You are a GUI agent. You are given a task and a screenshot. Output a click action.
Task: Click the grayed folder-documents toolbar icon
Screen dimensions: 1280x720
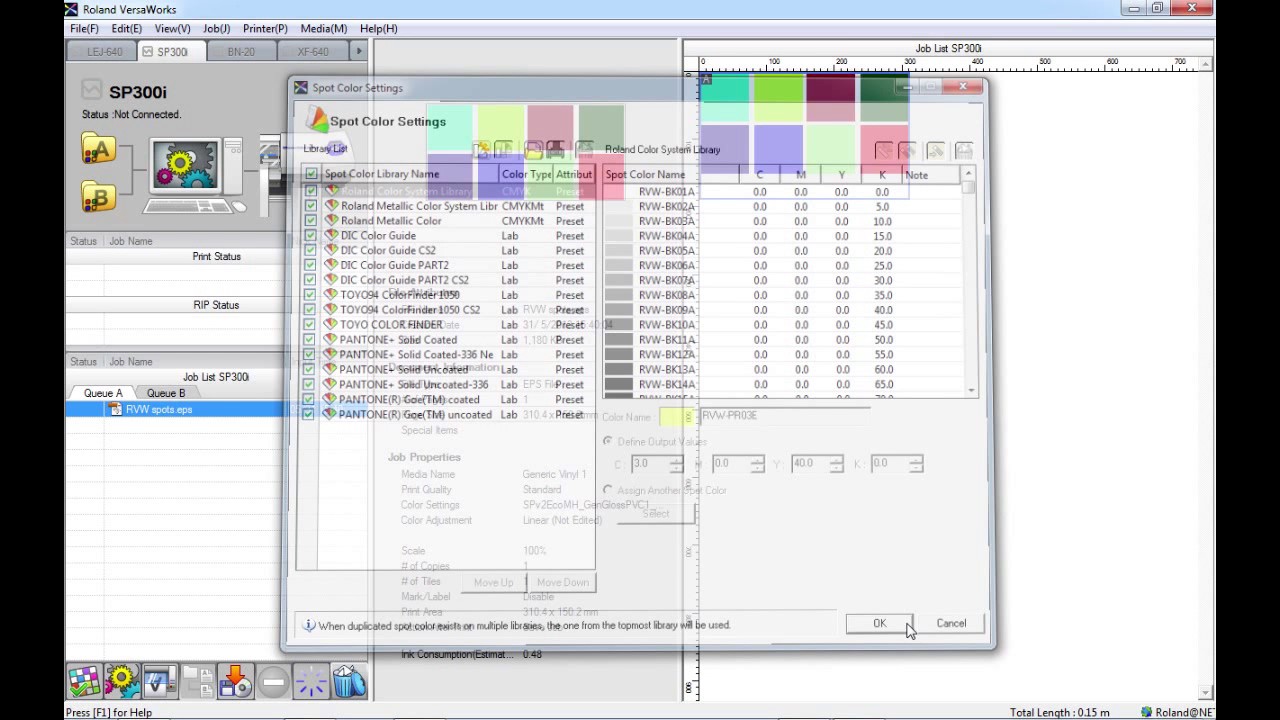click(197, 681)
